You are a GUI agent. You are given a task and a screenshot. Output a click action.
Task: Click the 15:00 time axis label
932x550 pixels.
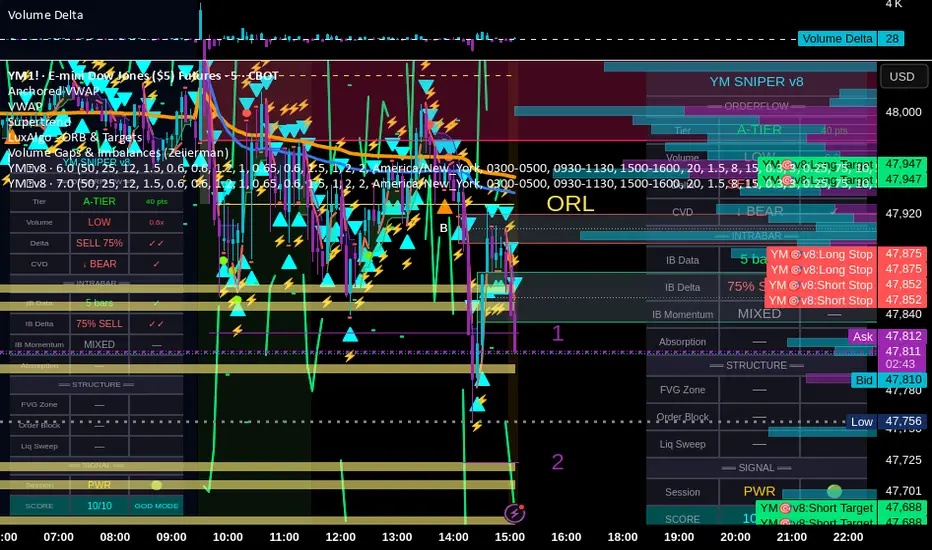(509, 537)
